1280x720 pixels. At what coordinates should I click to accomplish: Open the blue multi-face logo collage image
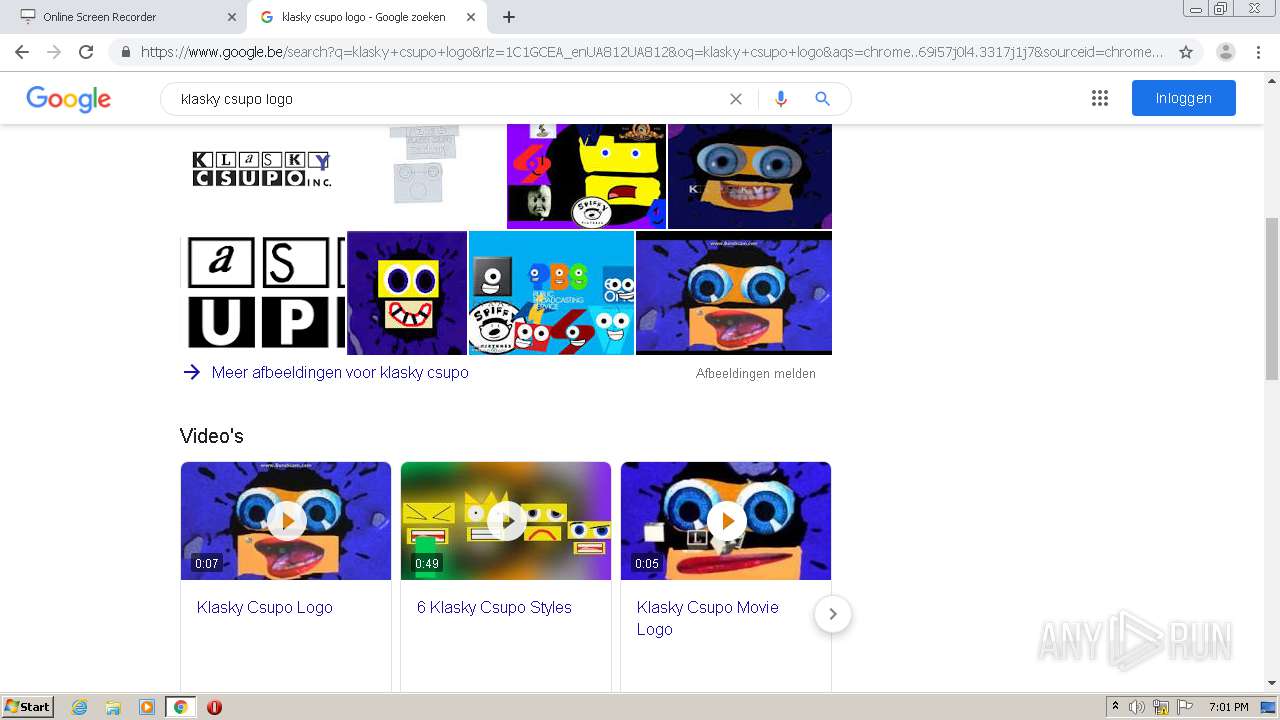pos(551,293)
